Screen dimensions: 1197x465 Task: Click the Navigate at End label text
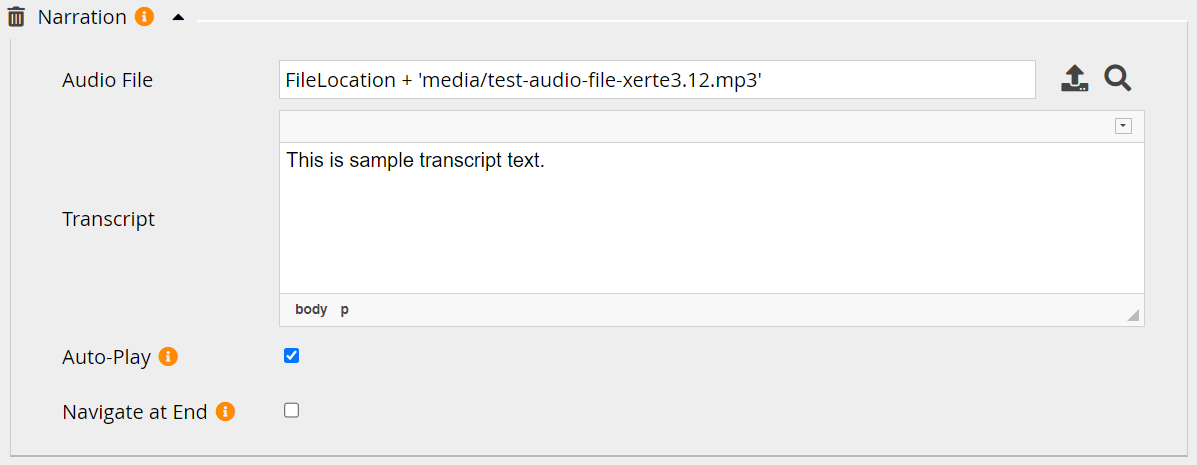point(135,412)
